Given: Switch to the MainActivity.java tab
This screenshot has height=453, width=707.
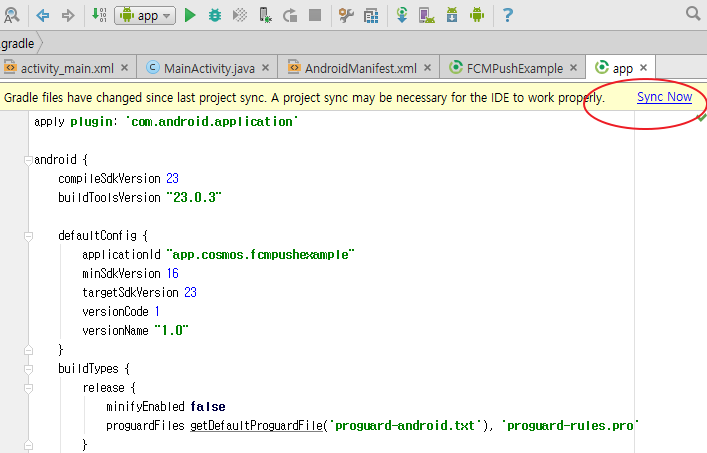Looking at the screenshot, I should (209, 69).
